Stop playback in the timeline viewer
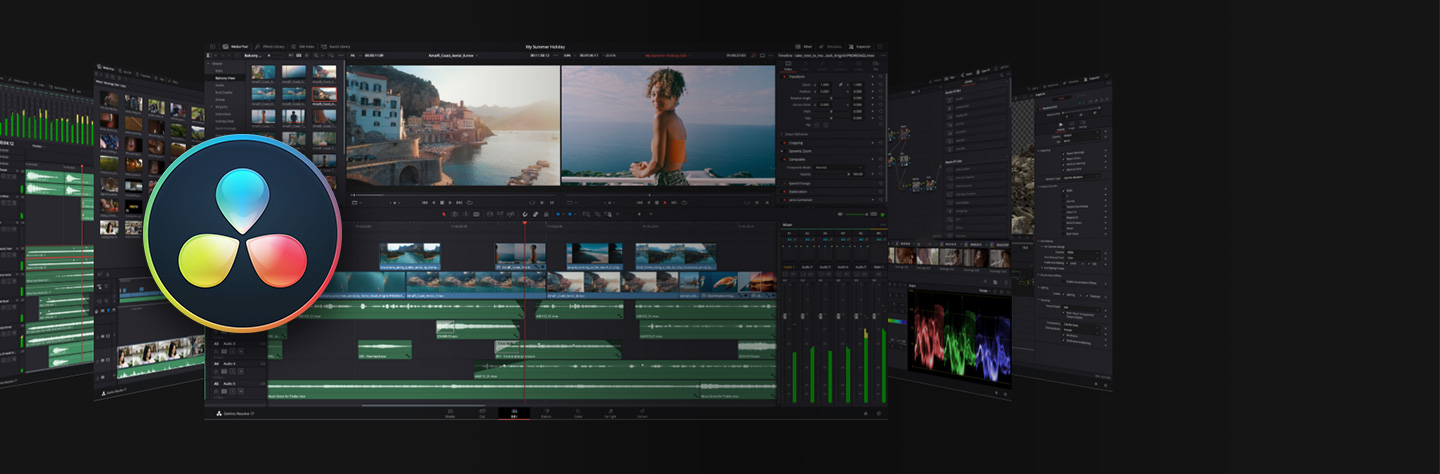The image size is (1440, 474). (657, 203)
